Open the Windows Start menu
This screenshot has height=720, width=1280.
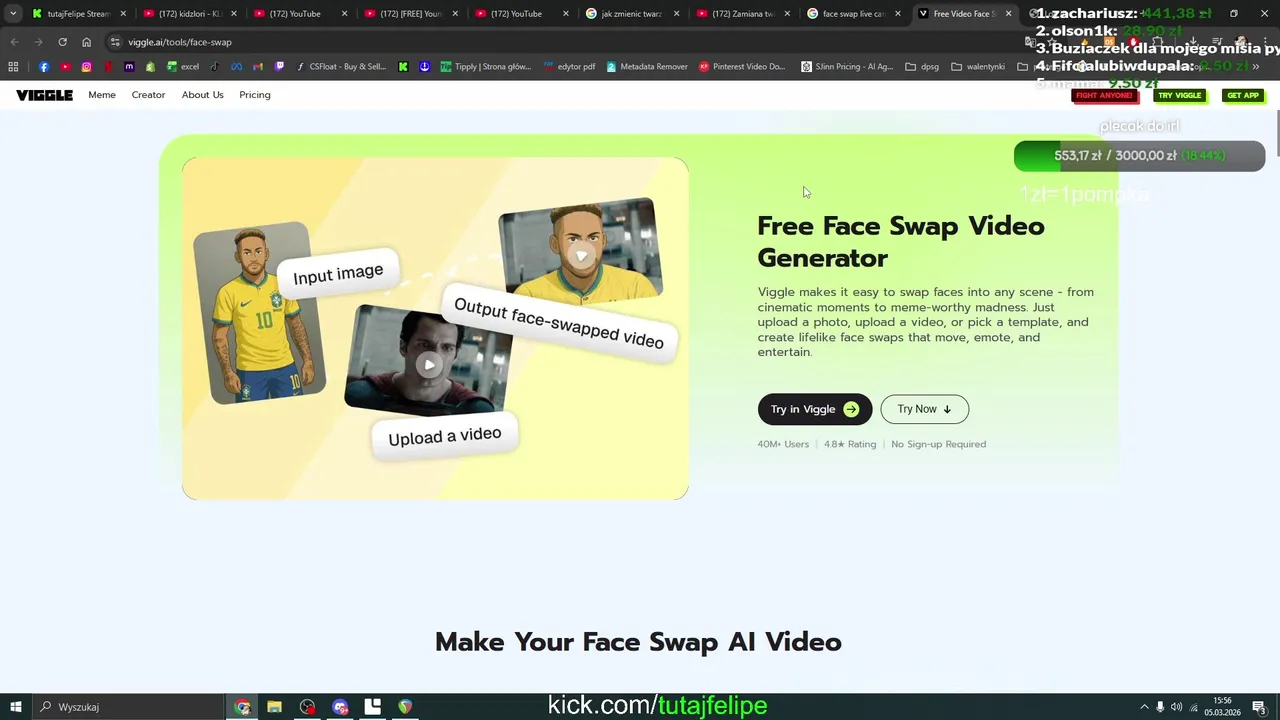(16, 707)
